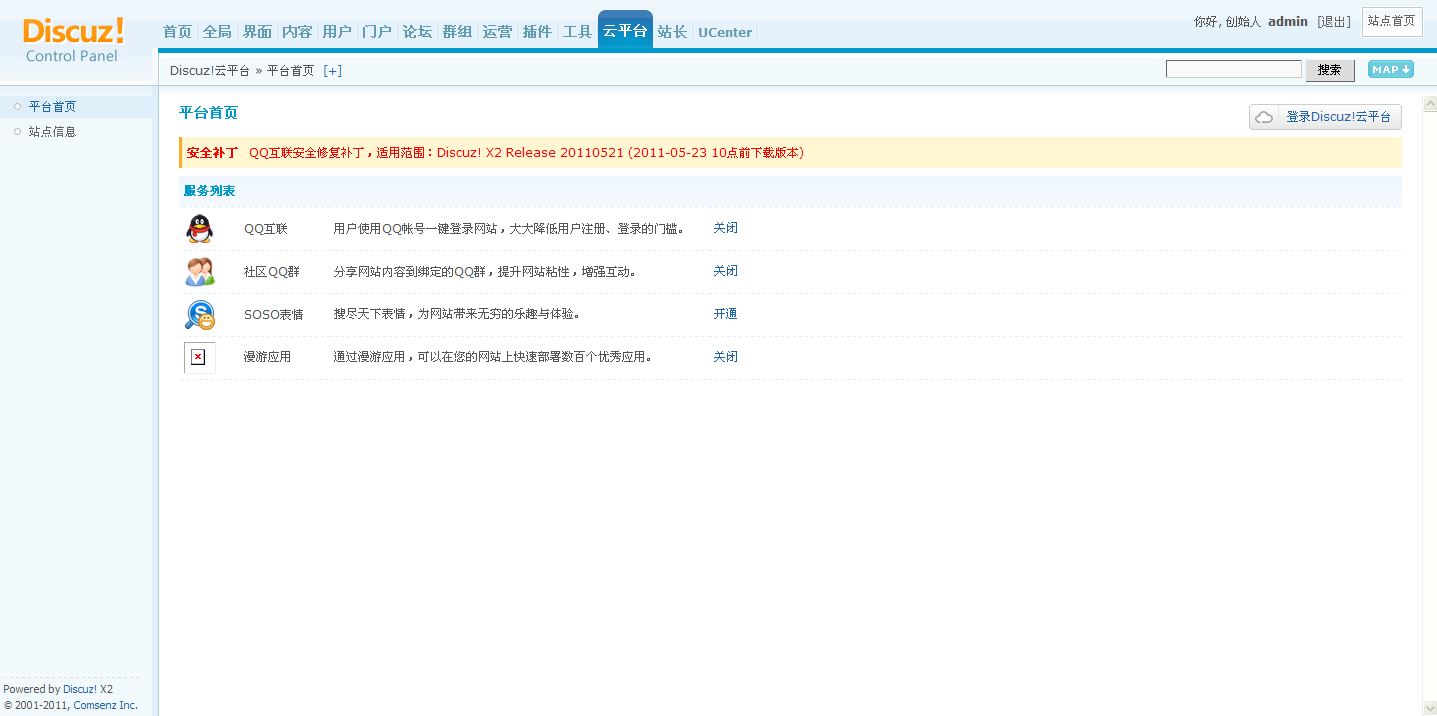Click the Discuz! Control Panel logo
The width and height of the screenshot is (1437, 716).
tap(72, 40)
